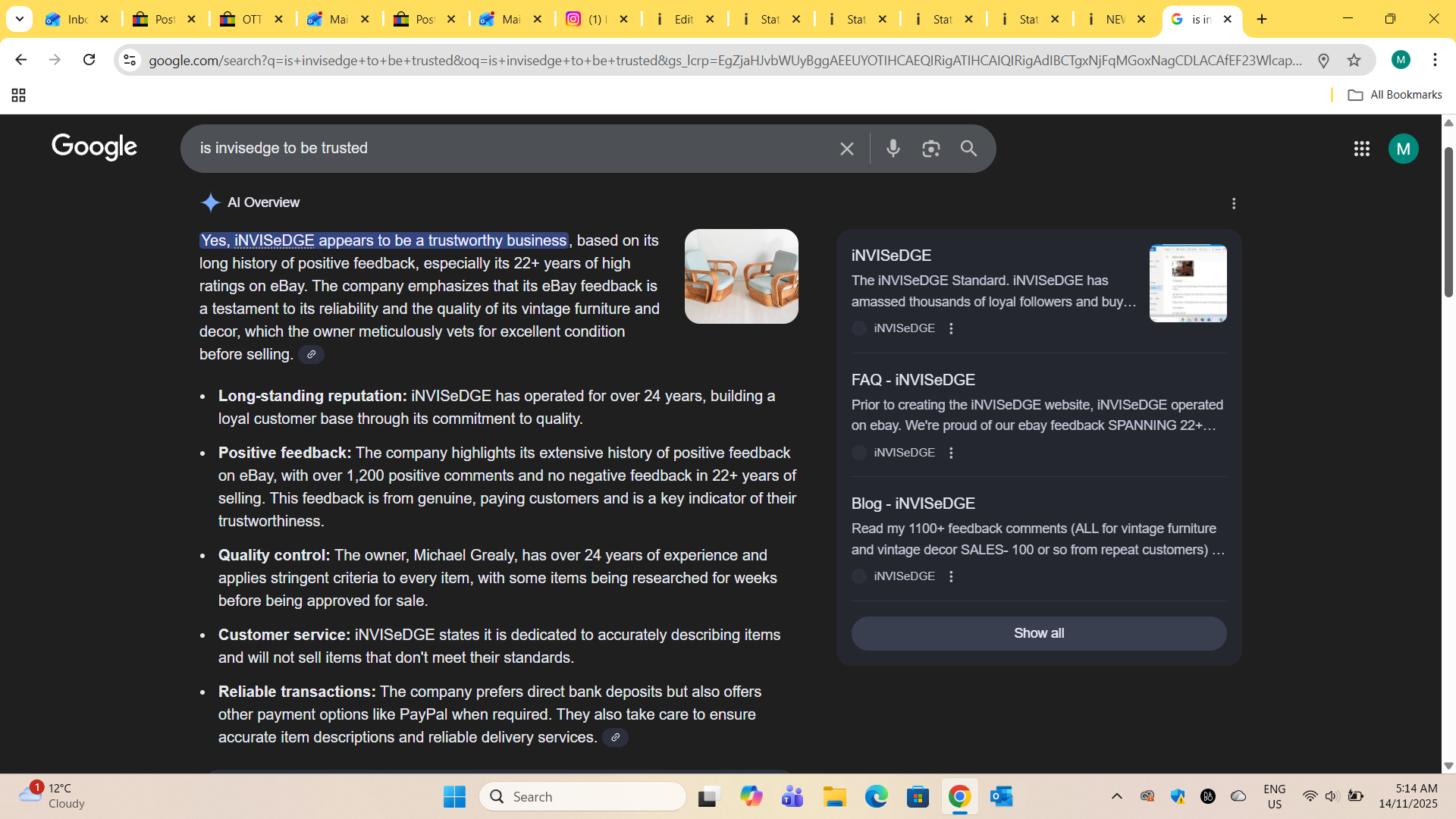Switch to the Inbox mail tab
Screen dimensions: 1456x819
click(68, 19)
